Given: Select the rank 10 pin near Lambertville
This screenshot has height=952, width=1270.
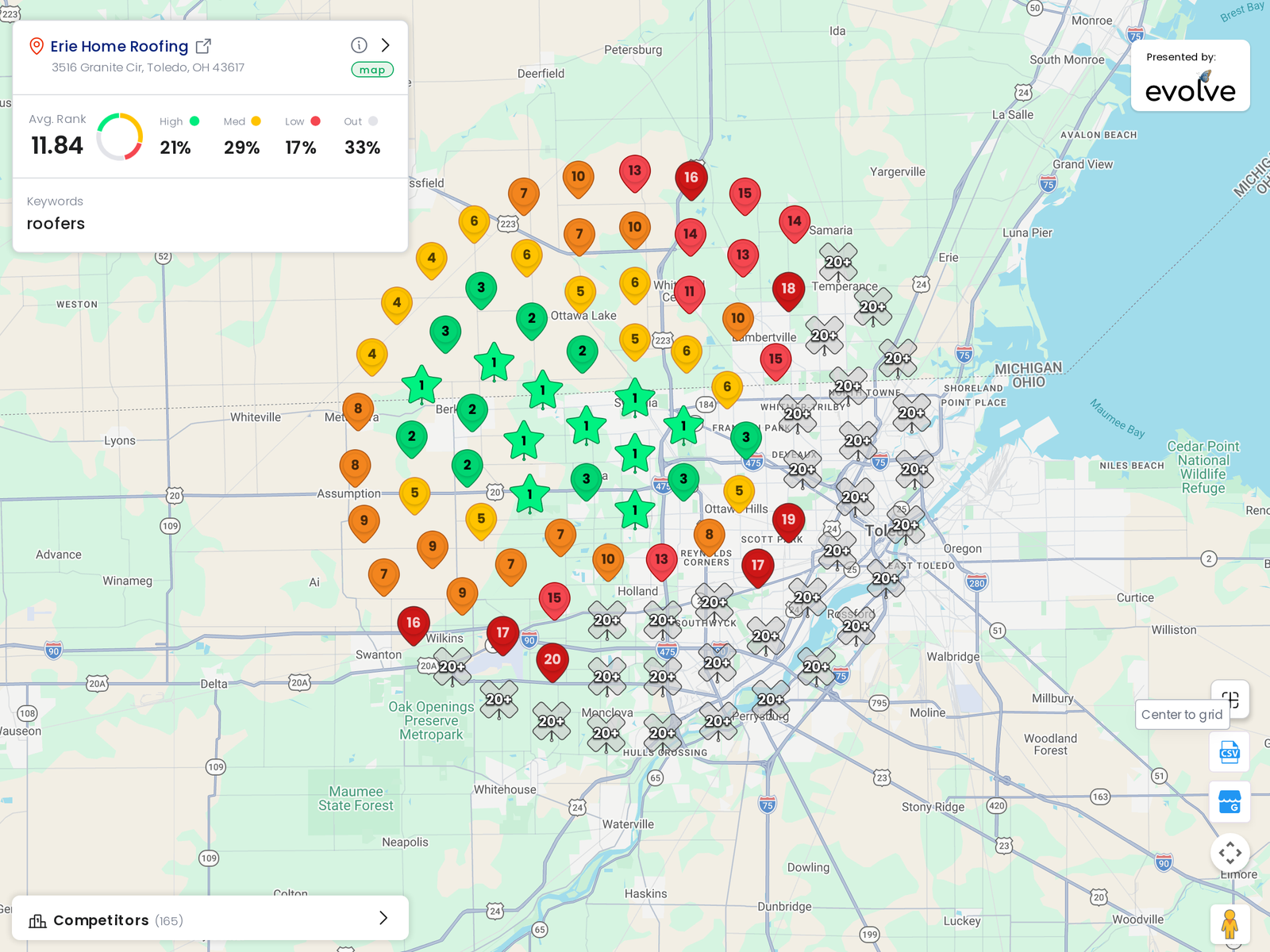Looking at the screenshot, I should point(738,321).
